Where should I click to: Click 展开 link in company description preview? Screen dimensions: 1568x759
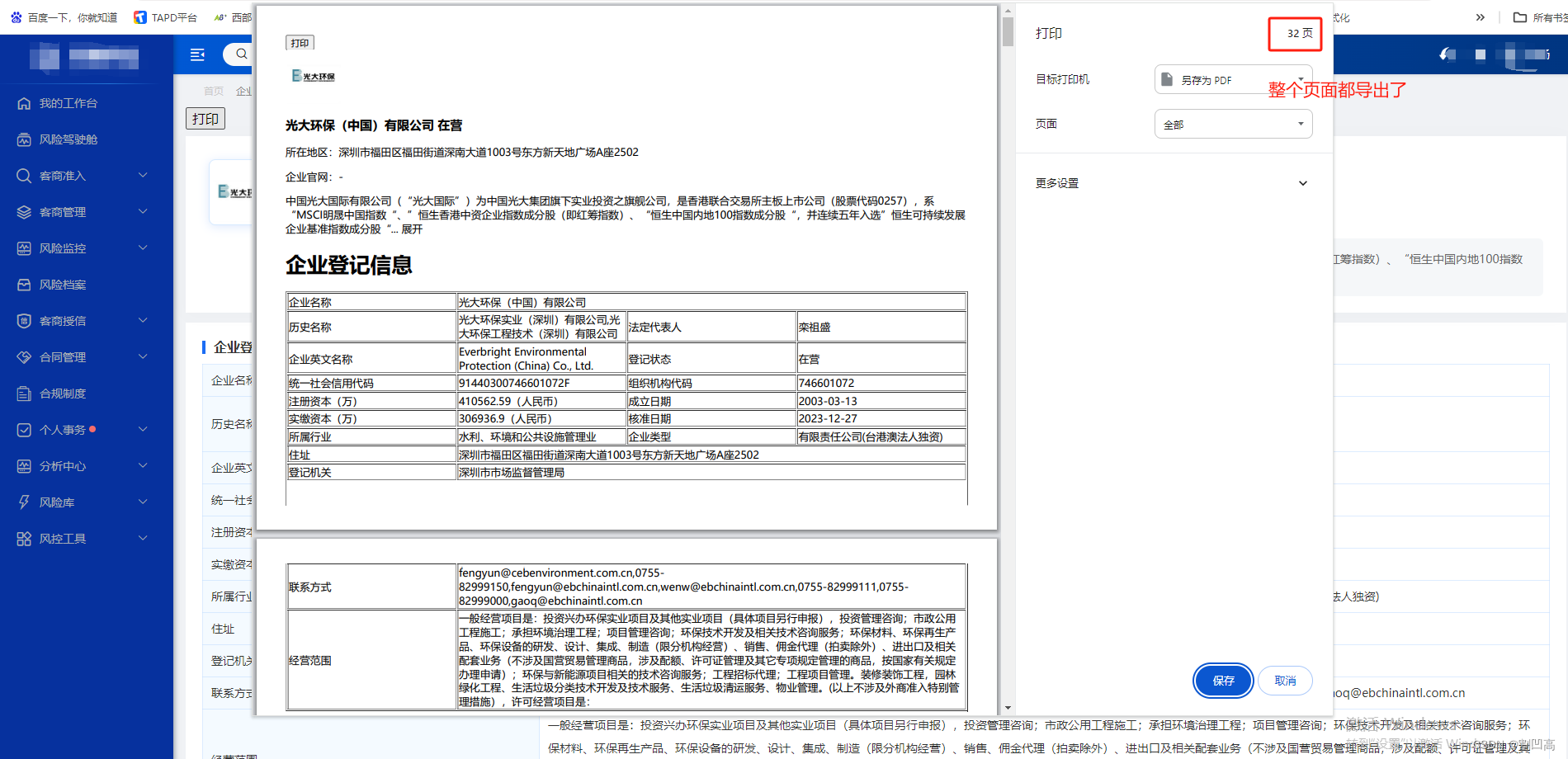click(x=412, y=229)
